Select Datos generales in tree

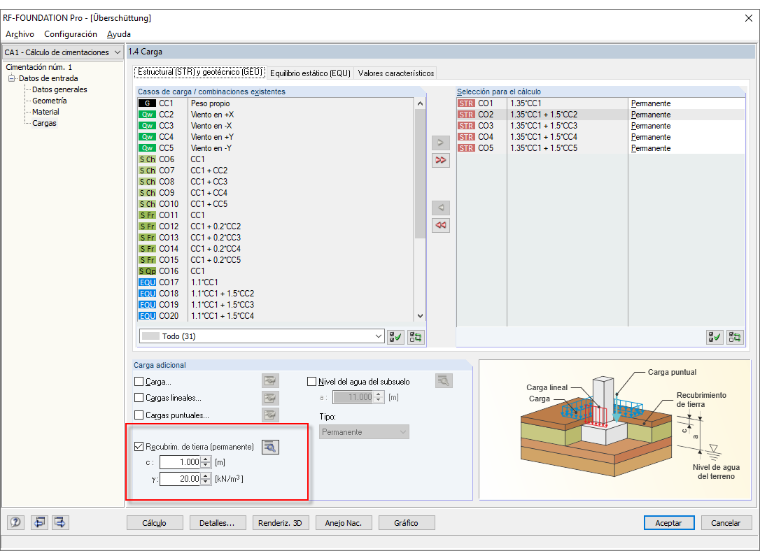pyautogui.click(x=60, y=89)
